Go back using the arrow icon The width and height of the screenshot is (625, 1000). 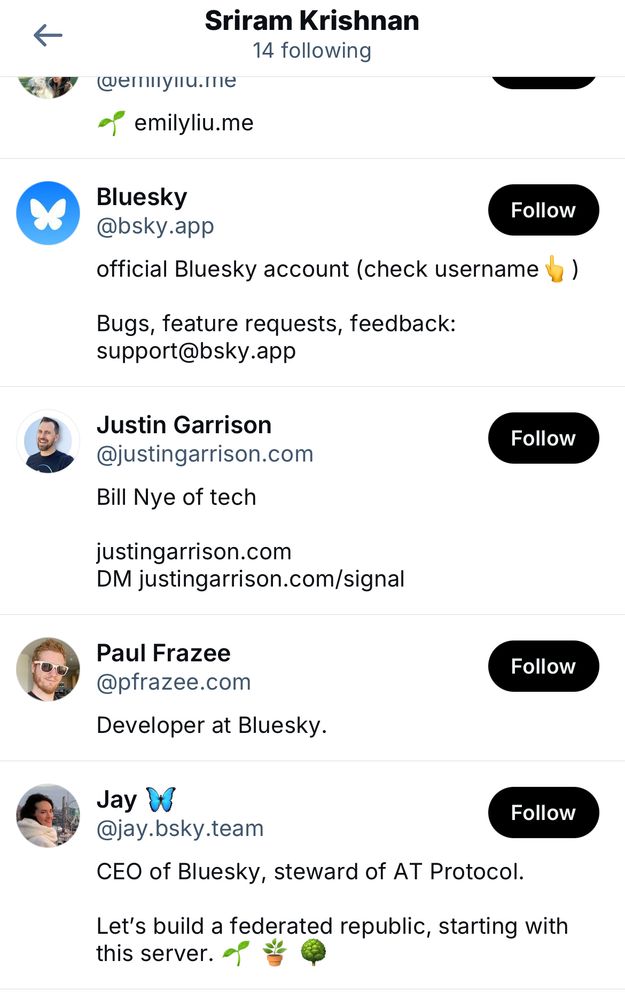[x=48, y=36]
